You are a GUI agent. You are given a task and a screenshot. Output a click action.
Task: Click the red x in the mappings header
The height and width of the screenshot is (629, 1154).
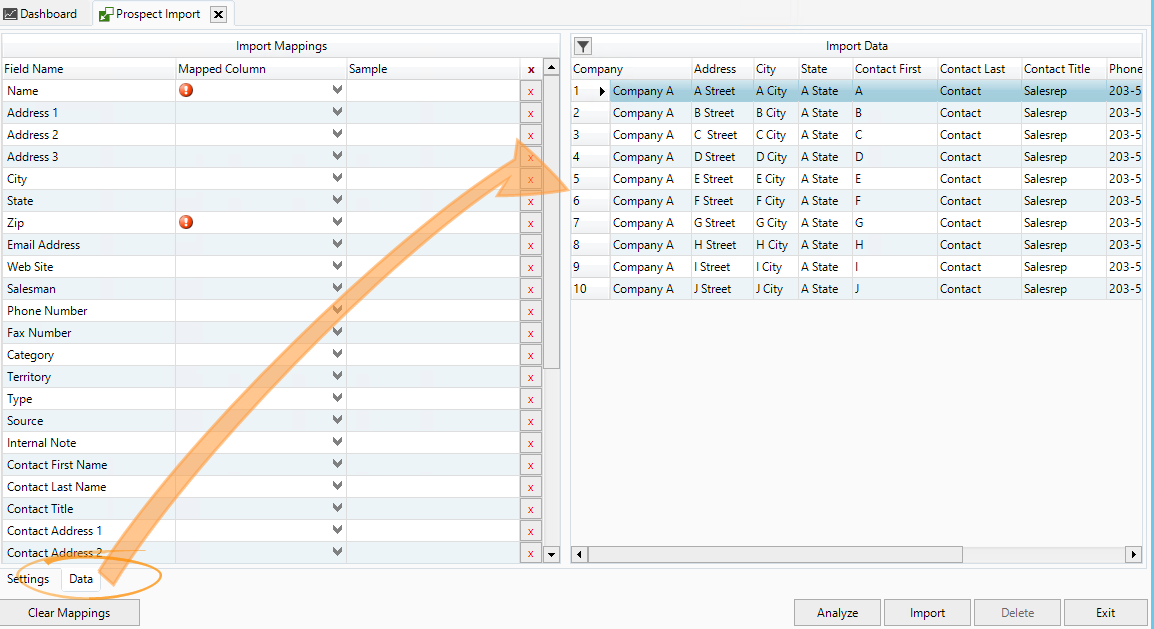point(530,69)
